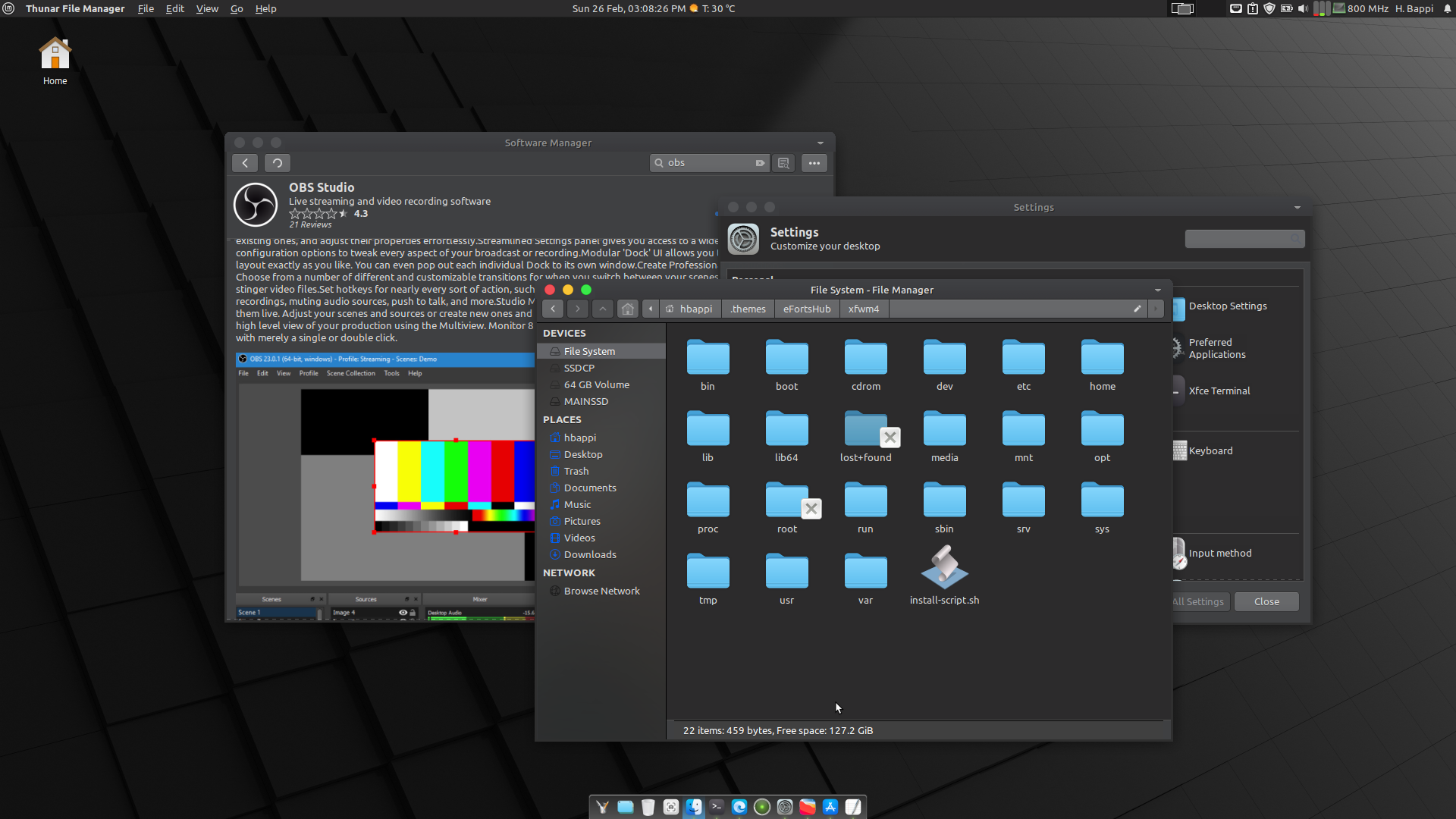Open the workspace switcher in the top panel
The image size is (1456, 819).
(1182, 8)
